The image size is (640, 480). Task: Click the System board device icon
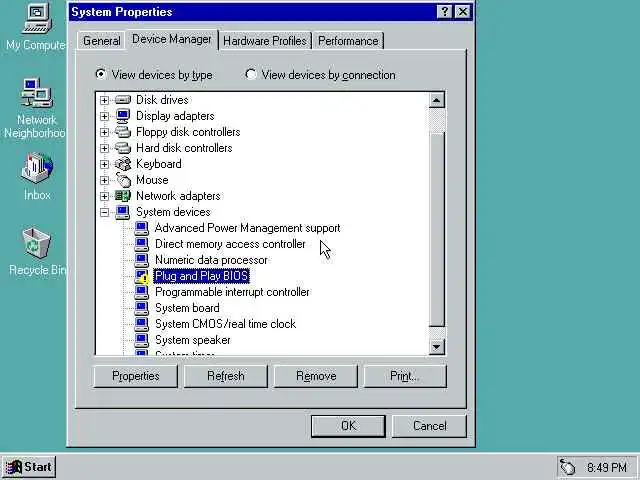click(142, 308)
